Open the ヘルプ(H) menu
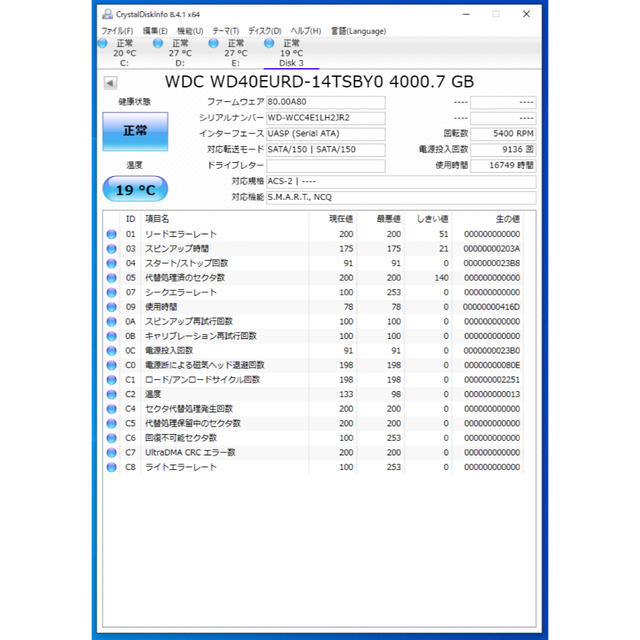 [306, 31]
